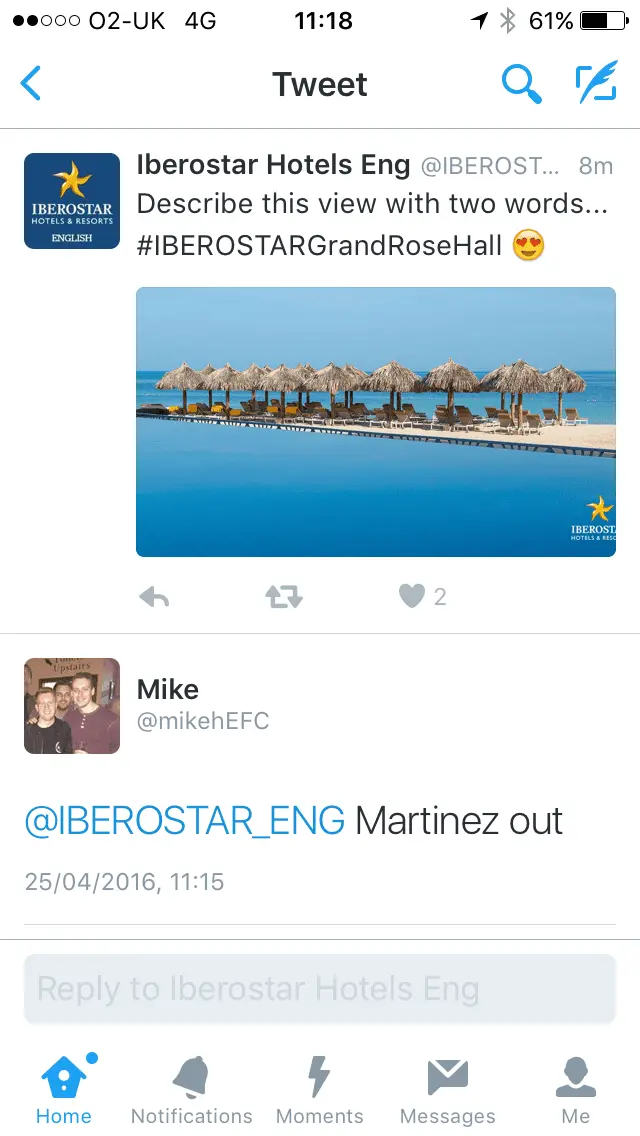Tap the @IBEROSTAR_ENG mention link

coord(184,821)
